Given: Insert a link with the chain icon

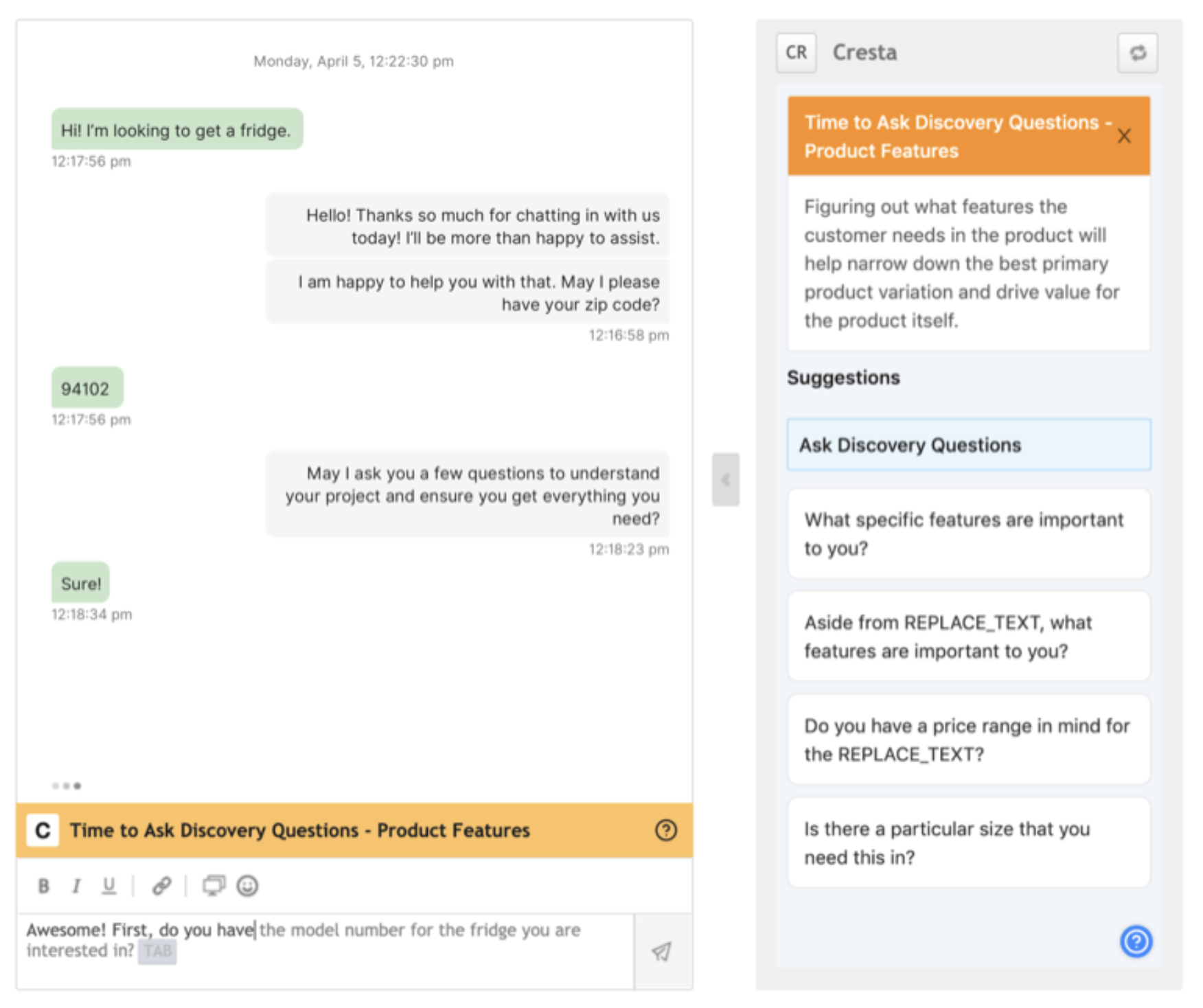Looking at the screenshot, I should 161,886.
